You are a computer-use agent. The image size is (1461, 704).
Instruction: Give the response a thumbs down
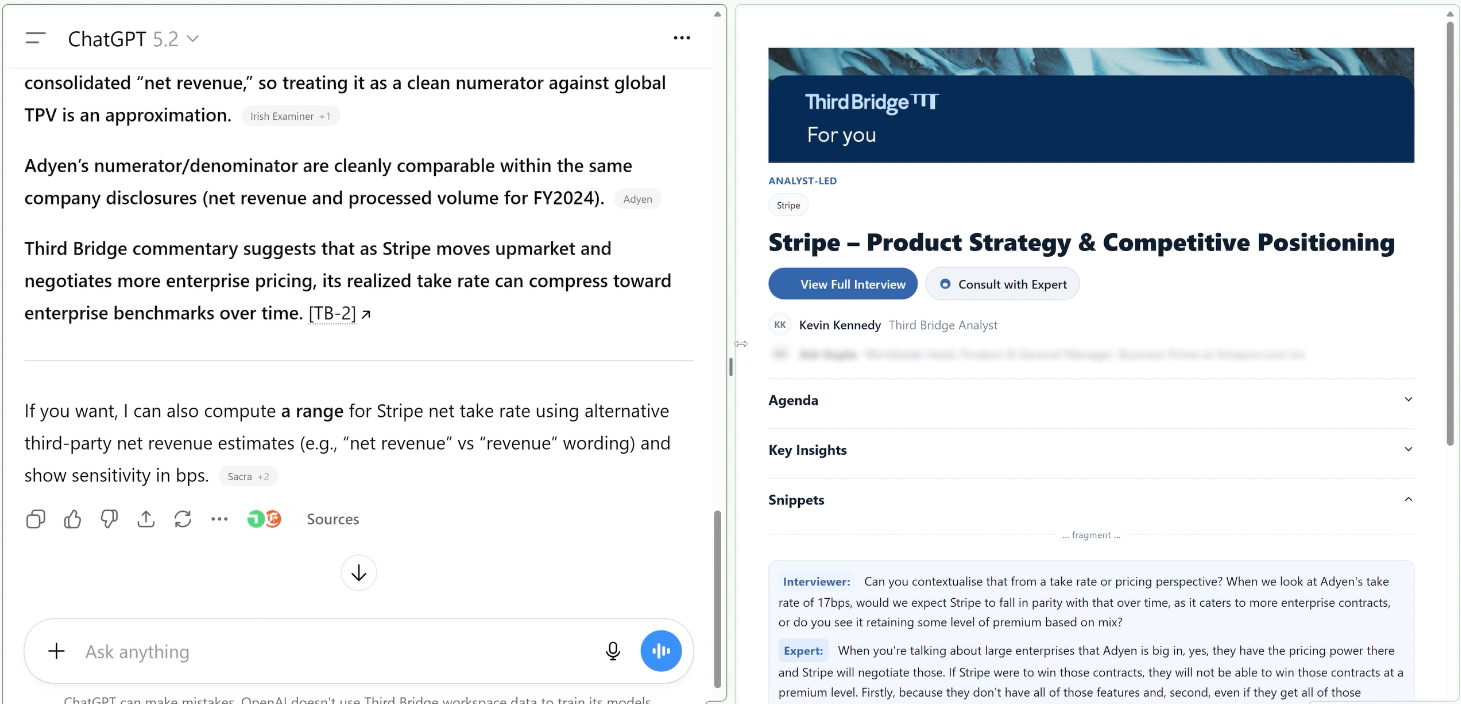pos(109,519)
